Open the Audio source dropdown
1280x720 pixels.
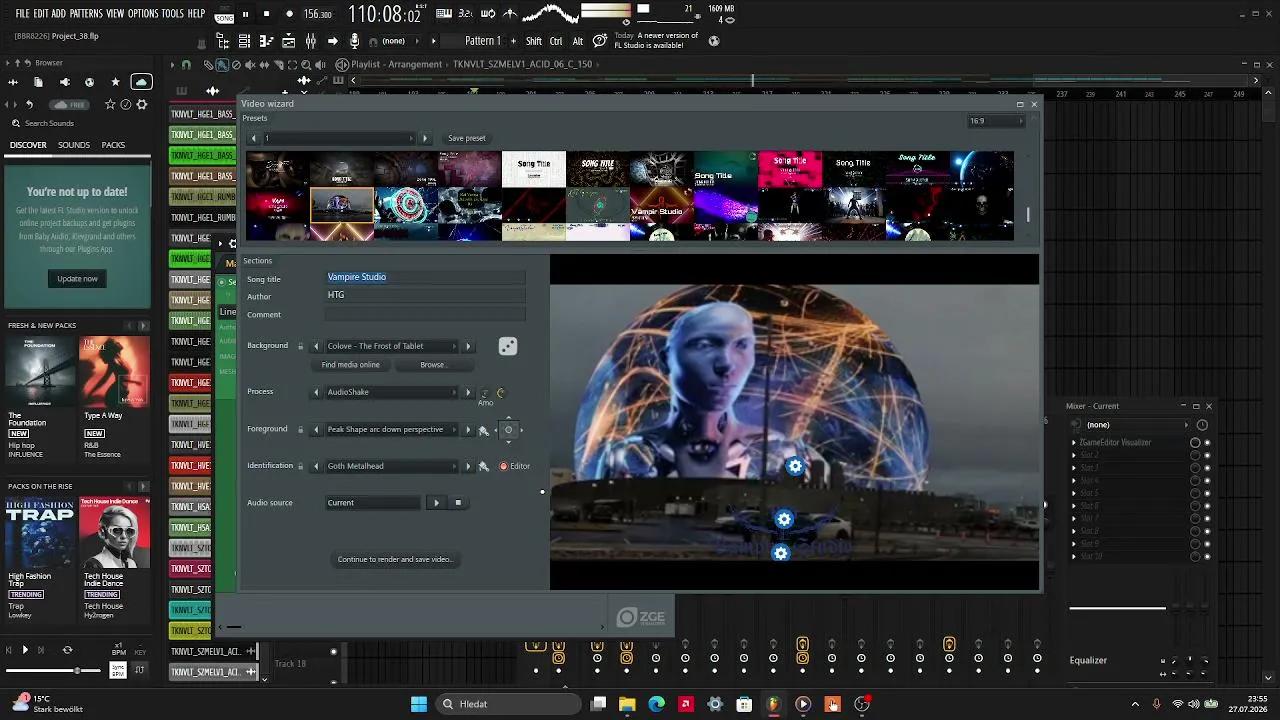click(373, 502)
